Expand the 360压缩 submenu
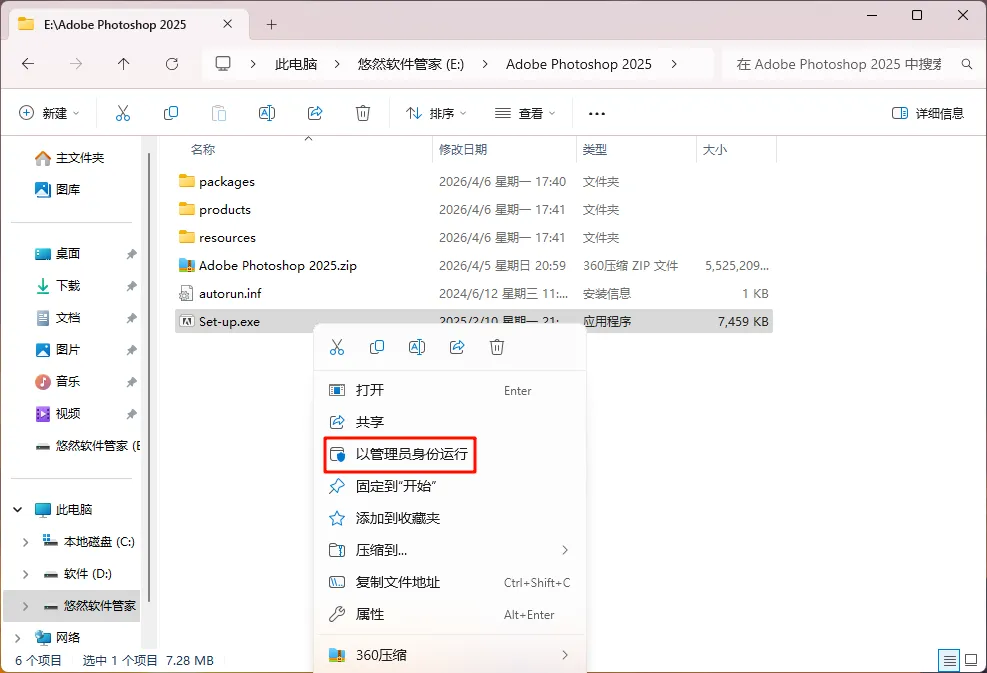 tap(565, 655)
